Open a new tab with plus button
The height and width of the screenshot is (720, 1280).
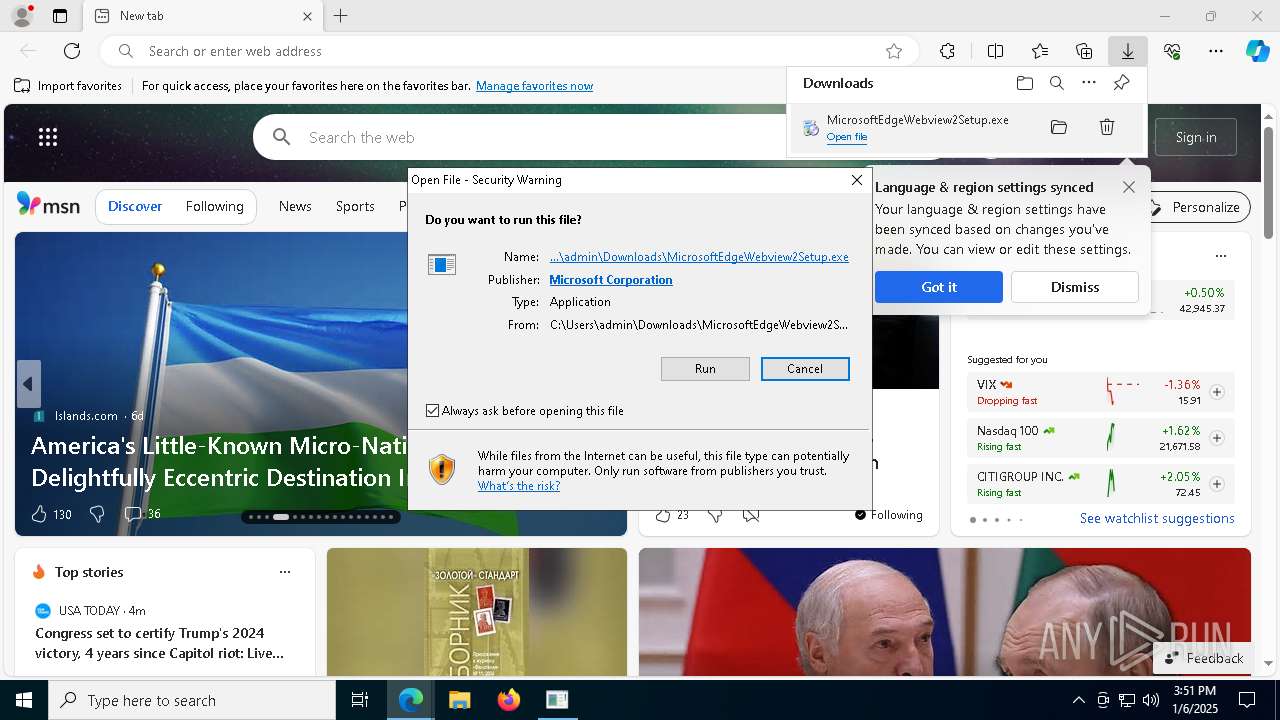340,16
